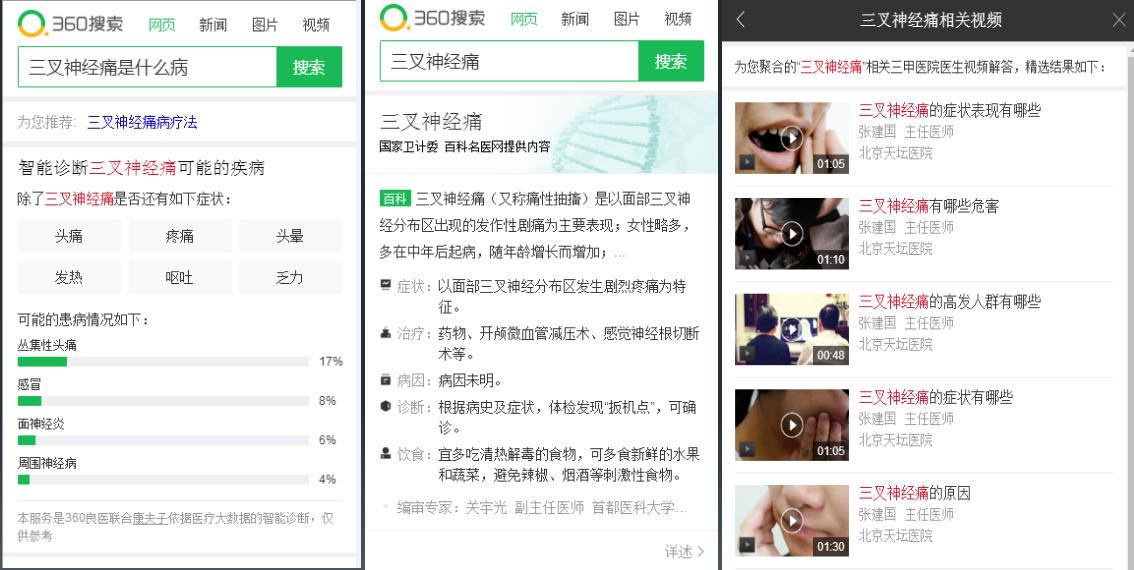This screenshot has width=1134, height=570.
Task: Click the 饮食 icon in the encyclopedia card
Action: pos(385,454)
